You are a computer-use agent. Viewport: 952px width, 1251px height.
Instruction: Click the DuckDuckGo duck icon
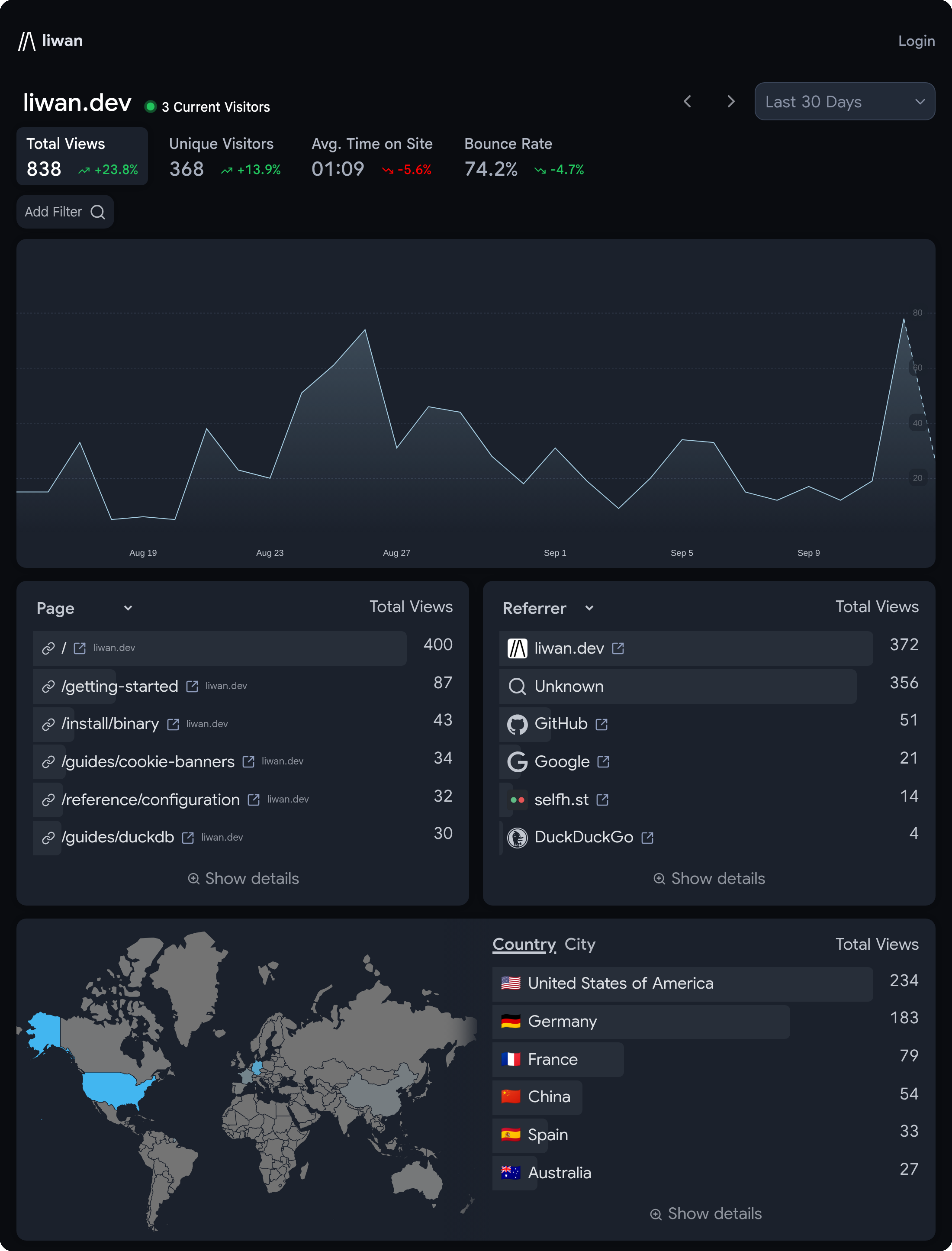click(518, 838)
